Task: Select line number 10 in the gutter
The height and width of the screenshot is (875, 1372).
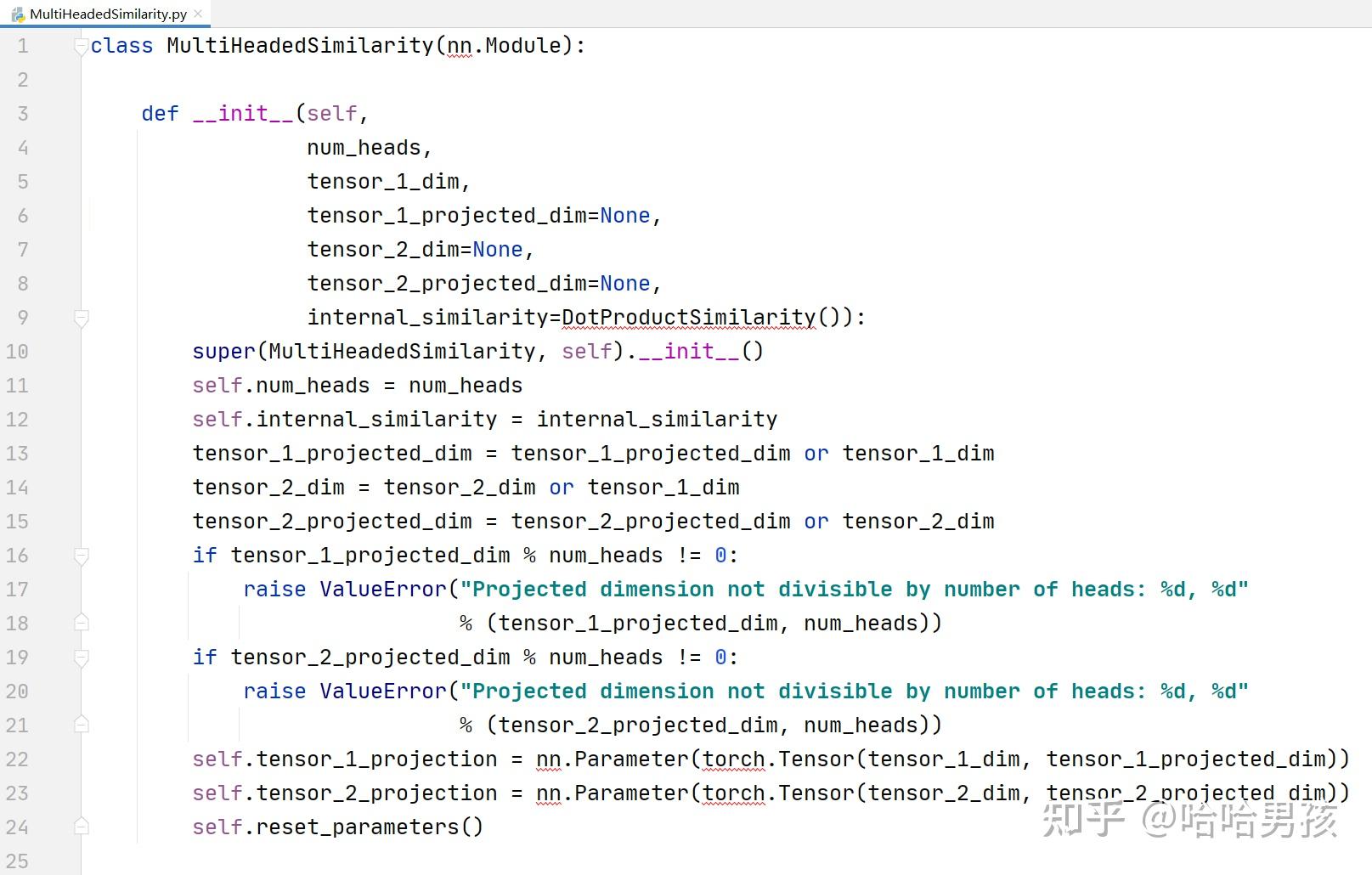Action: pyautogui.click(x=17, y=351)
